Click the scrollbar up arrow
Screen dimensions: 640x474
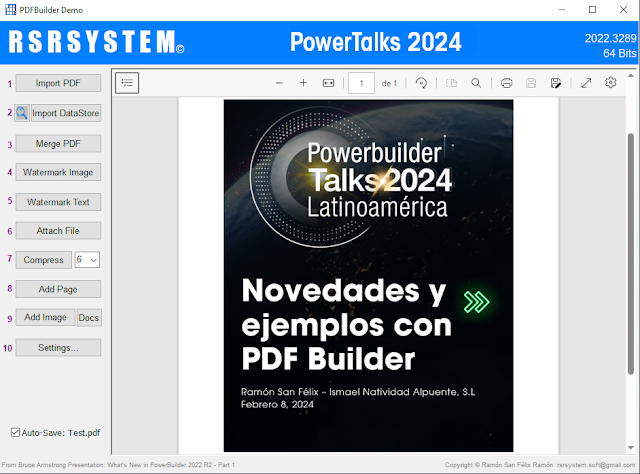(x=631, y=76)
